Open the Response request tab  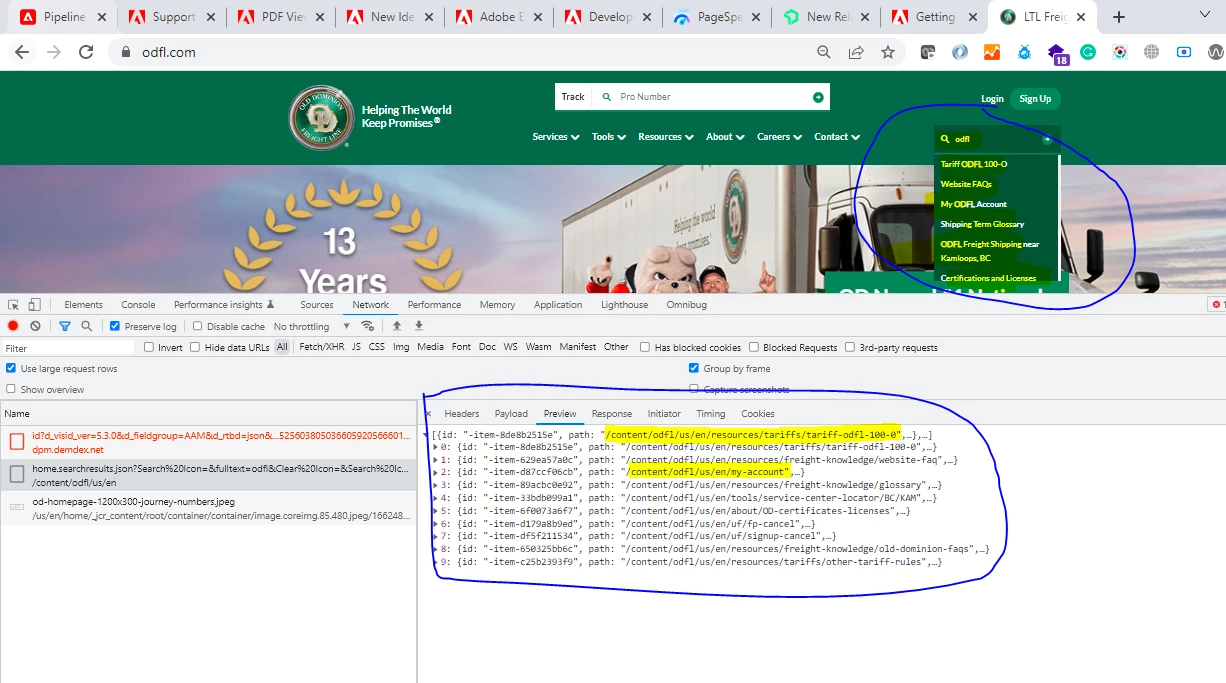(612, 414)
